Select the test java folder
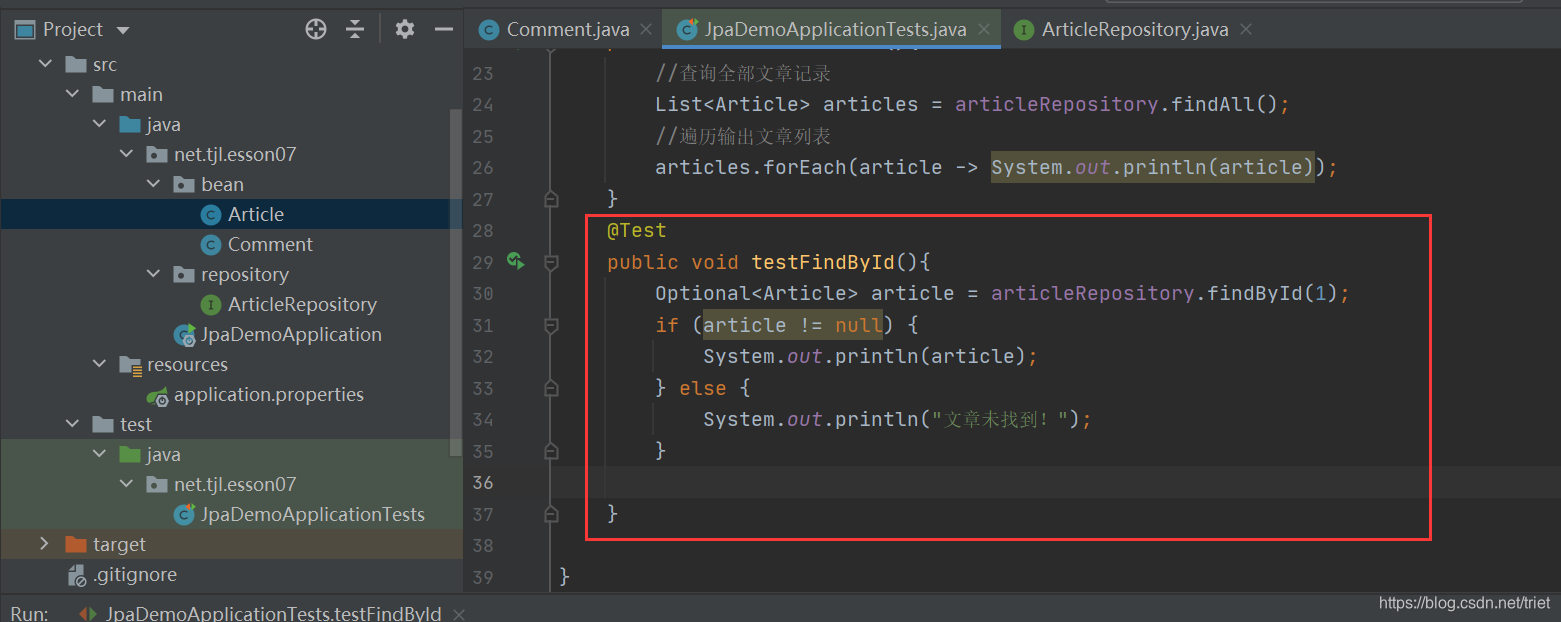 click(x=163, y=454)
